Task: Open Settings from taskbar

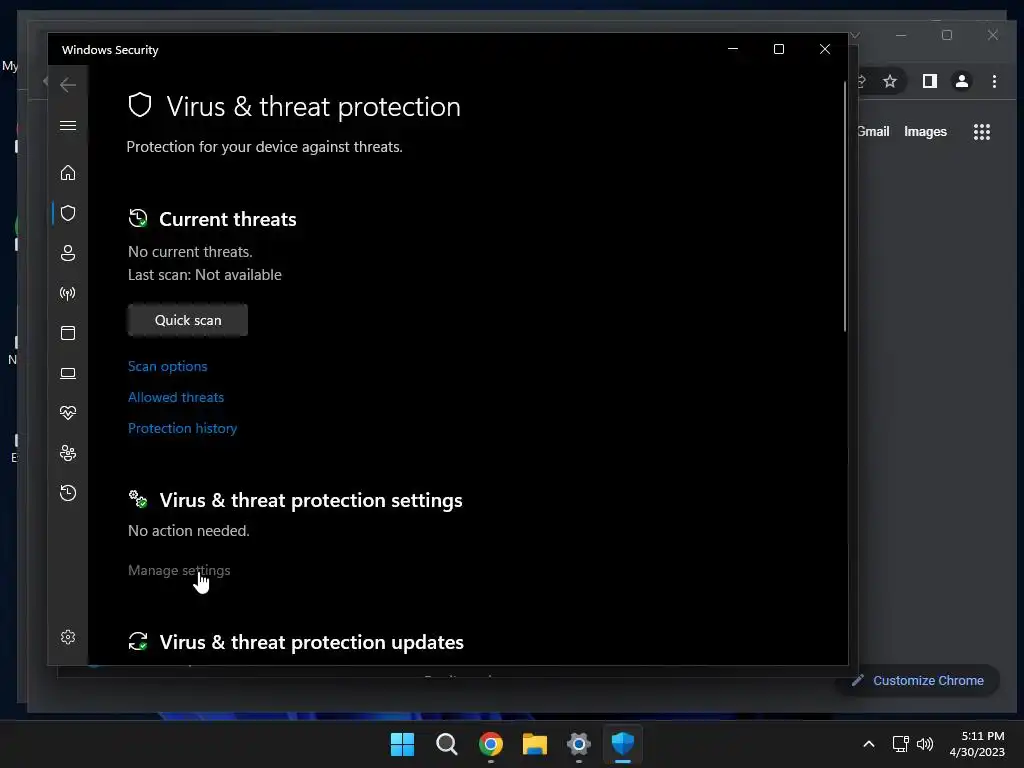Action: coord(579,744)
